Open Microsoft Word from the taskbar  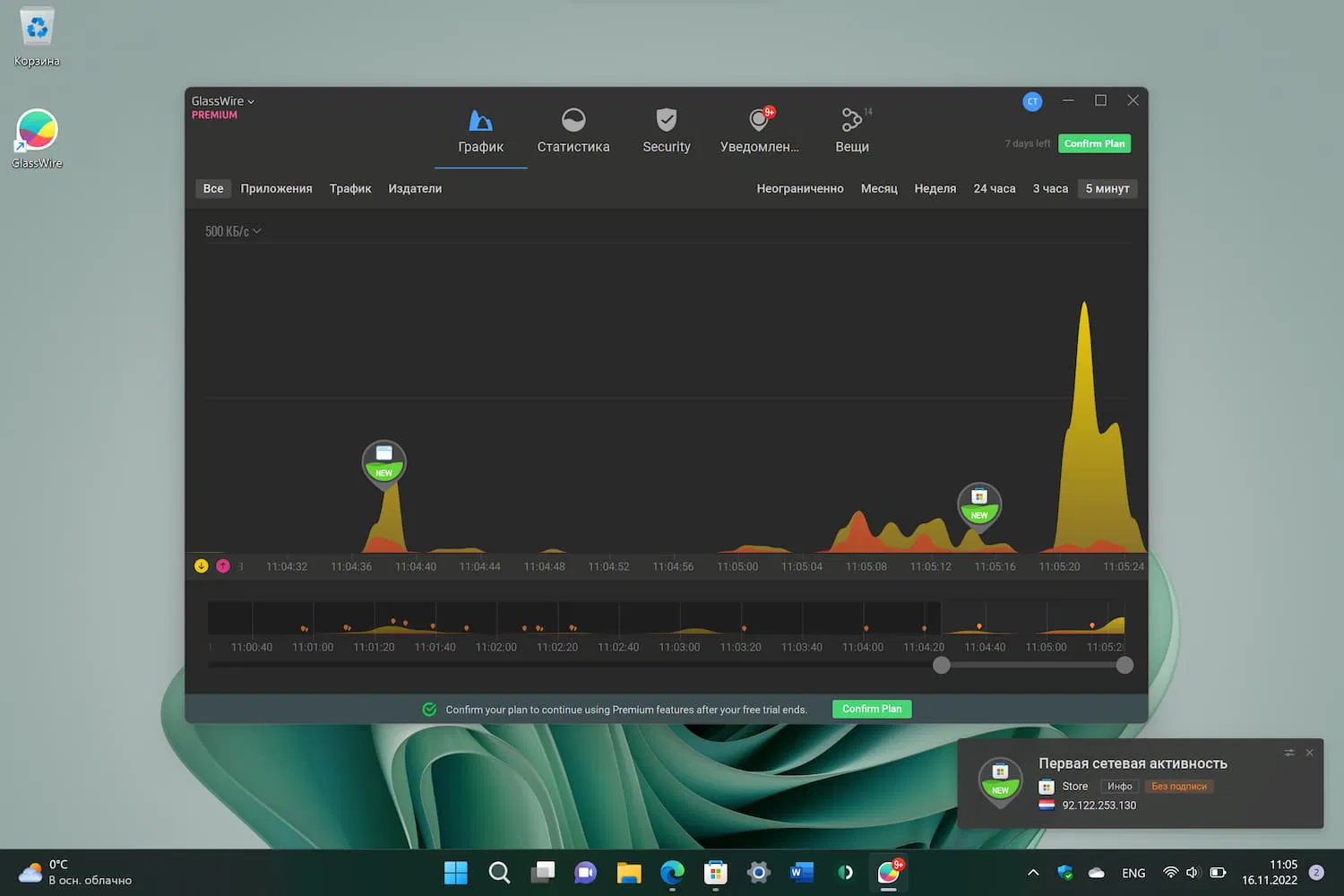click(801, 873)
